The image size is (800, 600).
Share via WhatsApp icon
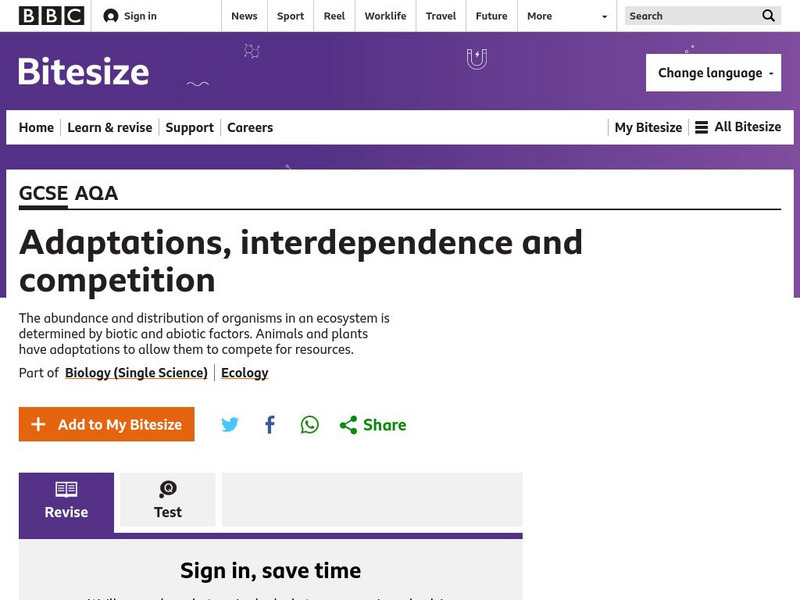pos(310,425)
